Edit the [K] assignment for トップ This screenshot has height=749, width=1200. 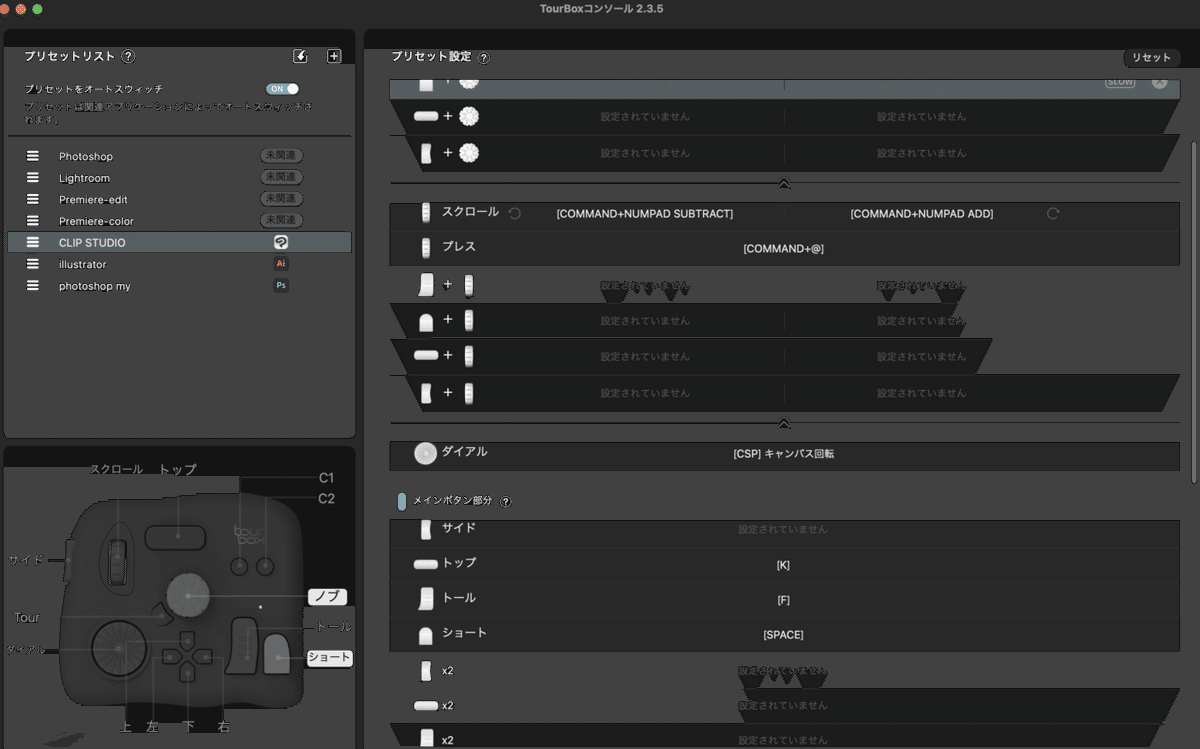tap(784, 565)
